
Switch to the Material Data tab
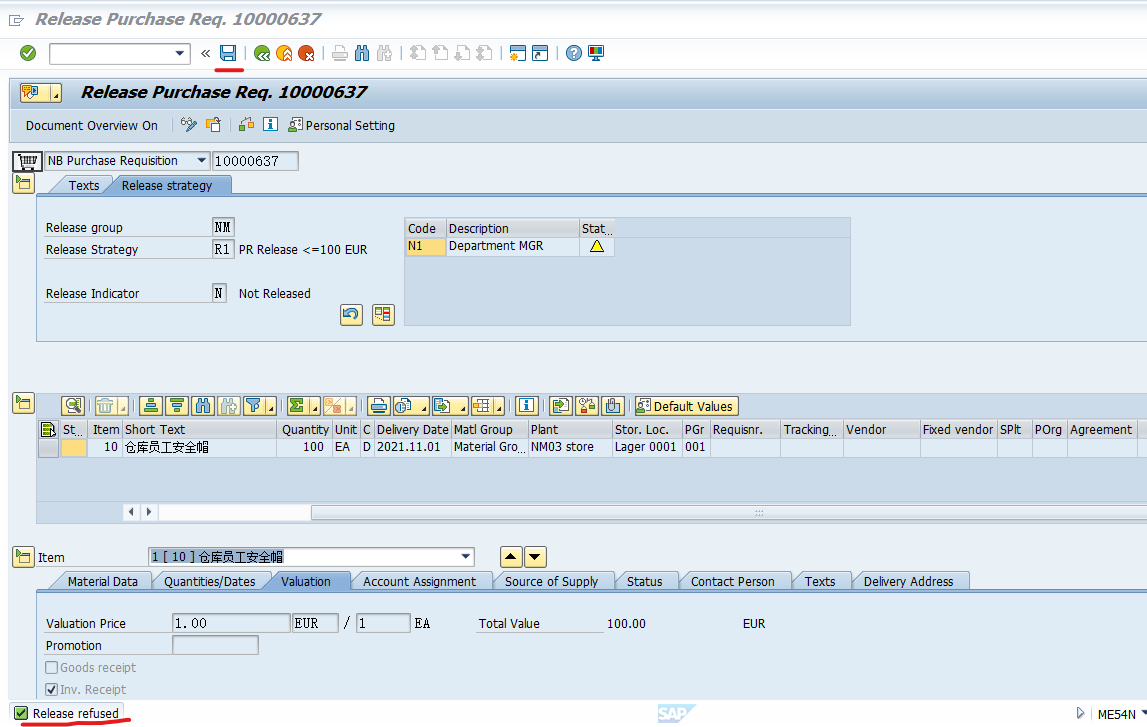click(x=102, y=581)
